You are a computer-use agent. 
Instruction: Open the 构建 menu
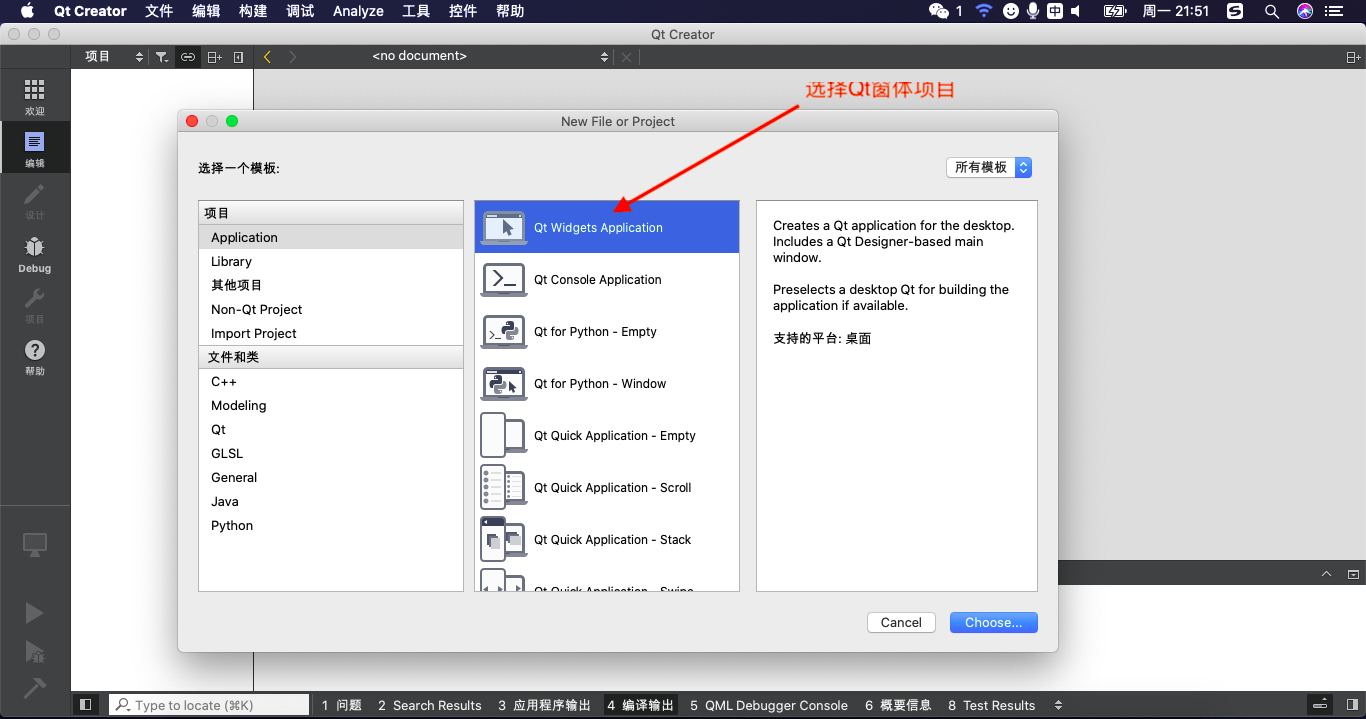(x=254, y=11)
